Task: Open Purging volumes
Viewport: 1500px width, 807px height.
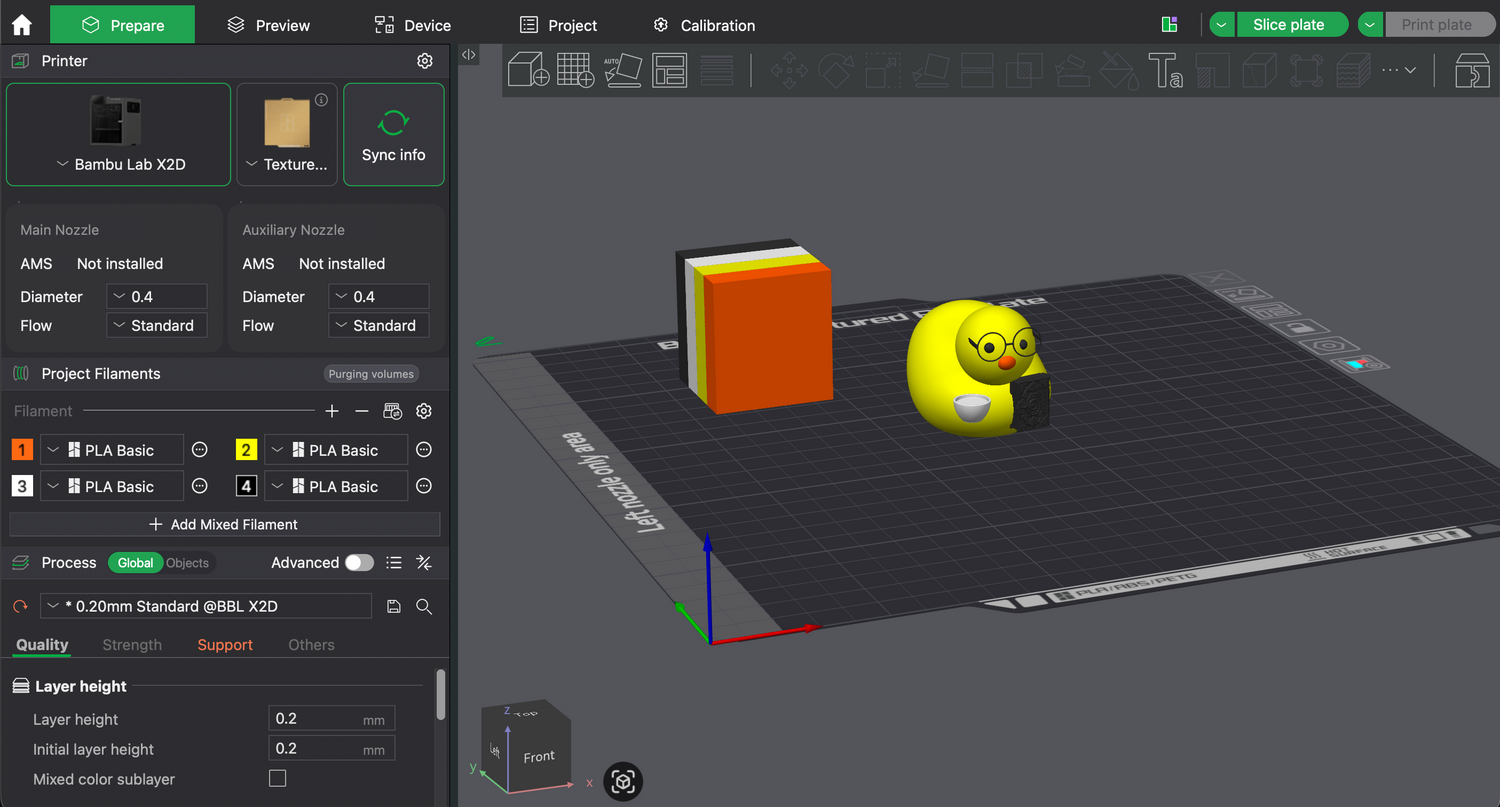Action: click(x=371, y=374)
